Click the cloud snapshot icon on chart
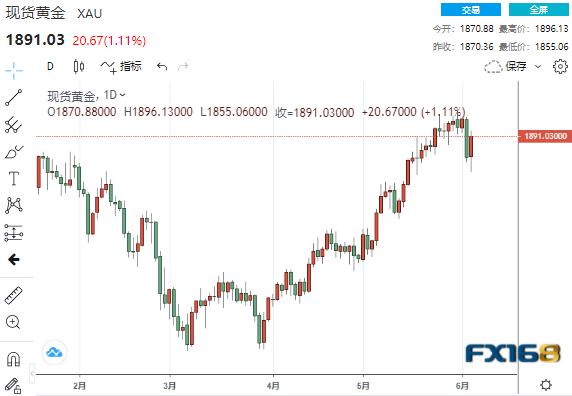The image size is (572, 396). 54,353
